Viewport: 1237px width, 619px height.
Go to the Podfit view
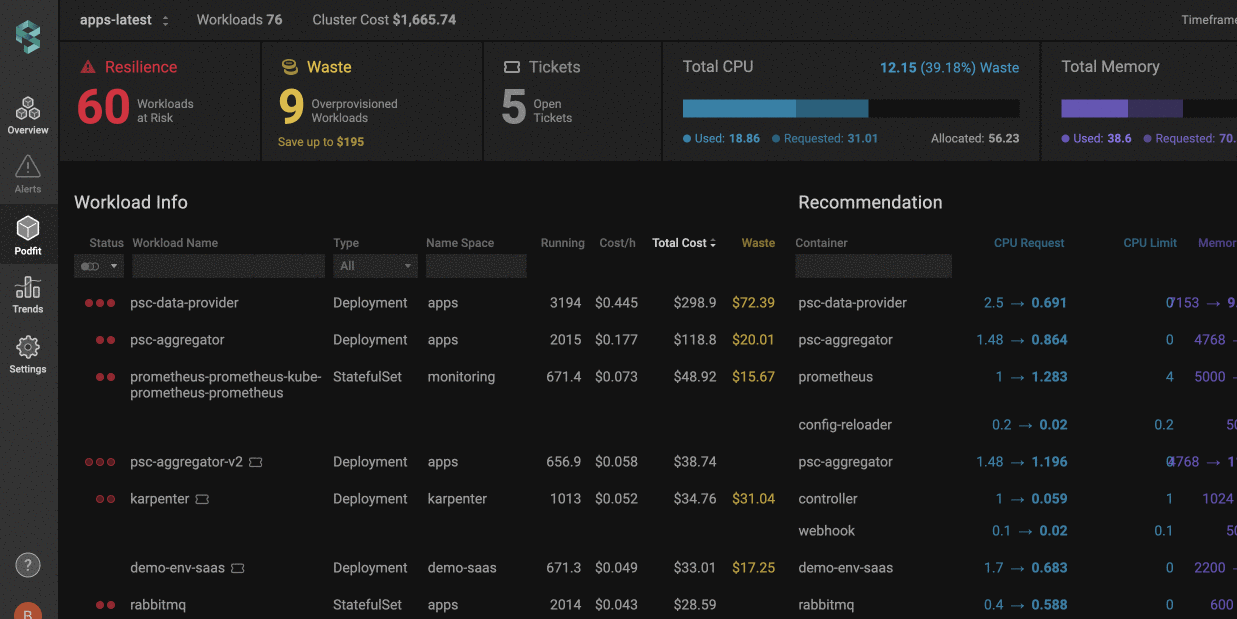[28, 236]
